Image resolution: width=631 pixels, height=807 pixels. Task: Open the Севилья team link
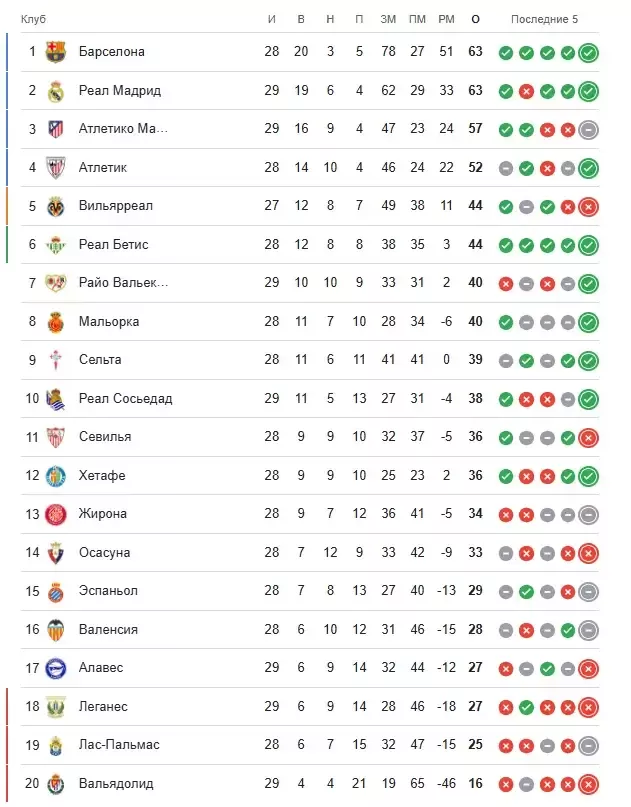(105, 436)
